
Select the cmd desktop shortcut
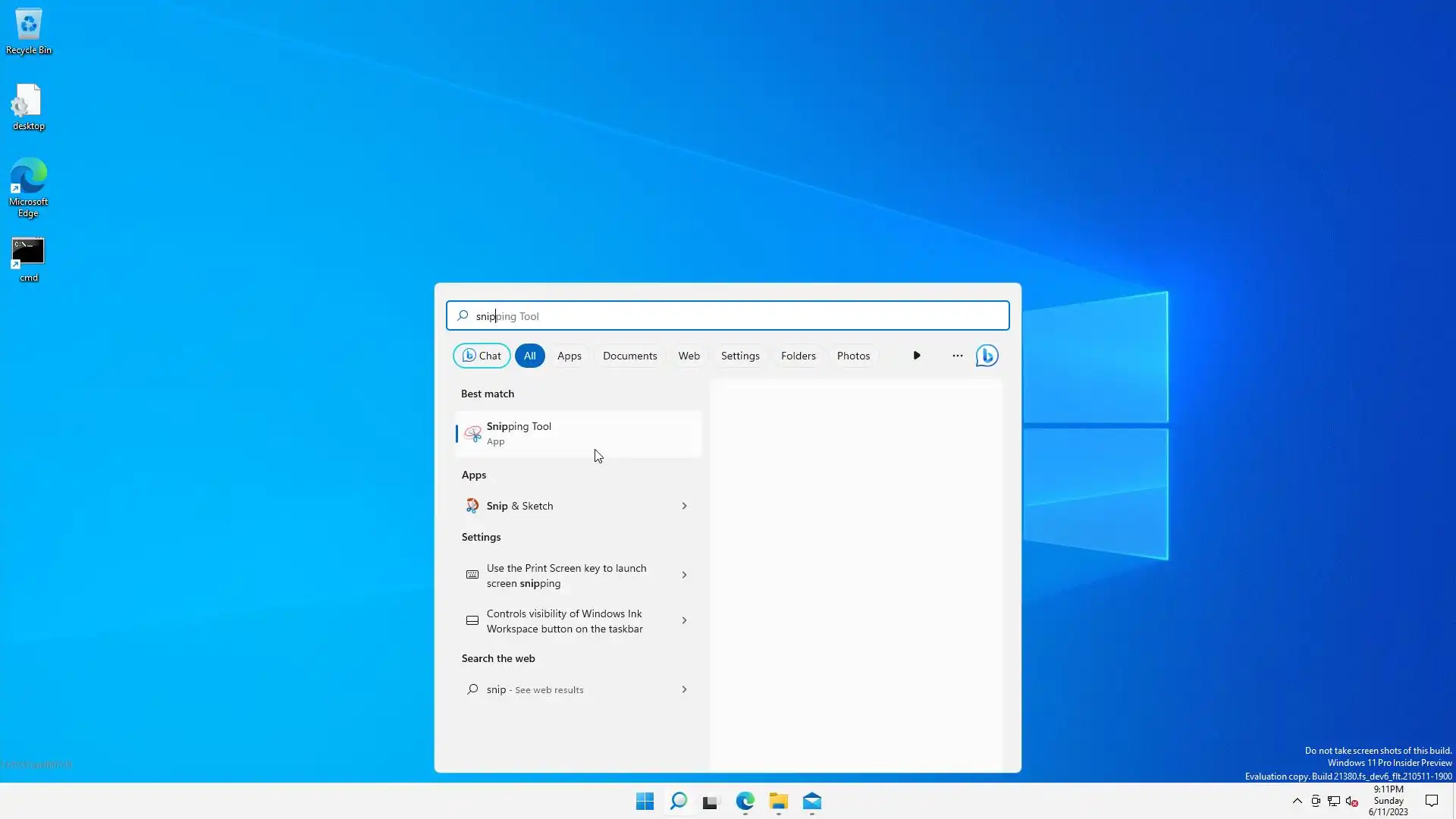pos(28,259)
